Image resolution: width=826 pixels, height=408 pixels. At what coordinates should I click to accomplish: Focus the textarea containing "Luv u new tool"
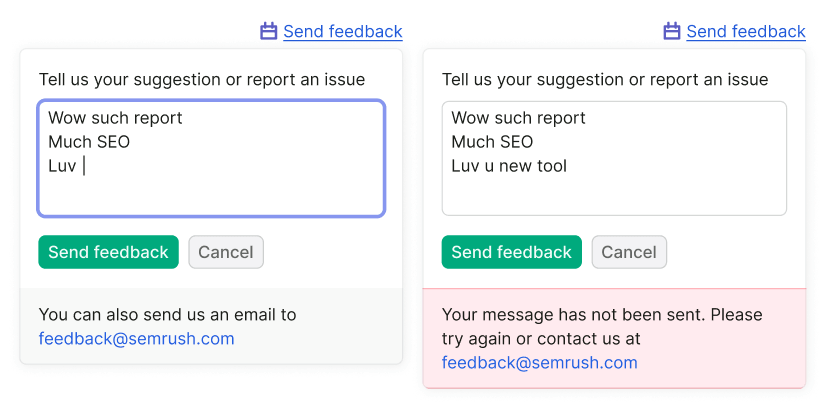tap(614, 158)
